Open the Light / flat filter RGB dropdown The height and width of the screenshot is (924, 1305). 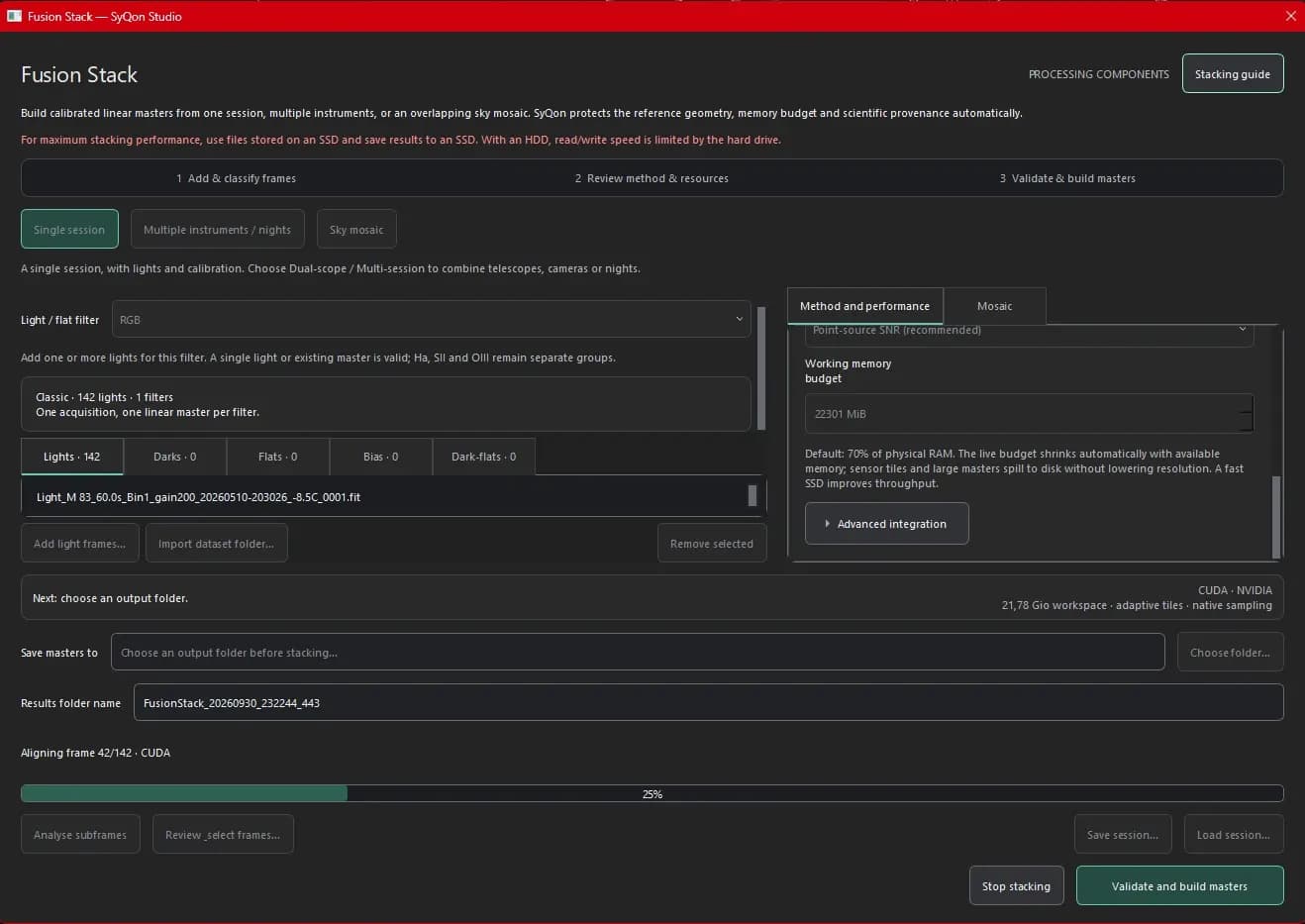tap(432, 320)
